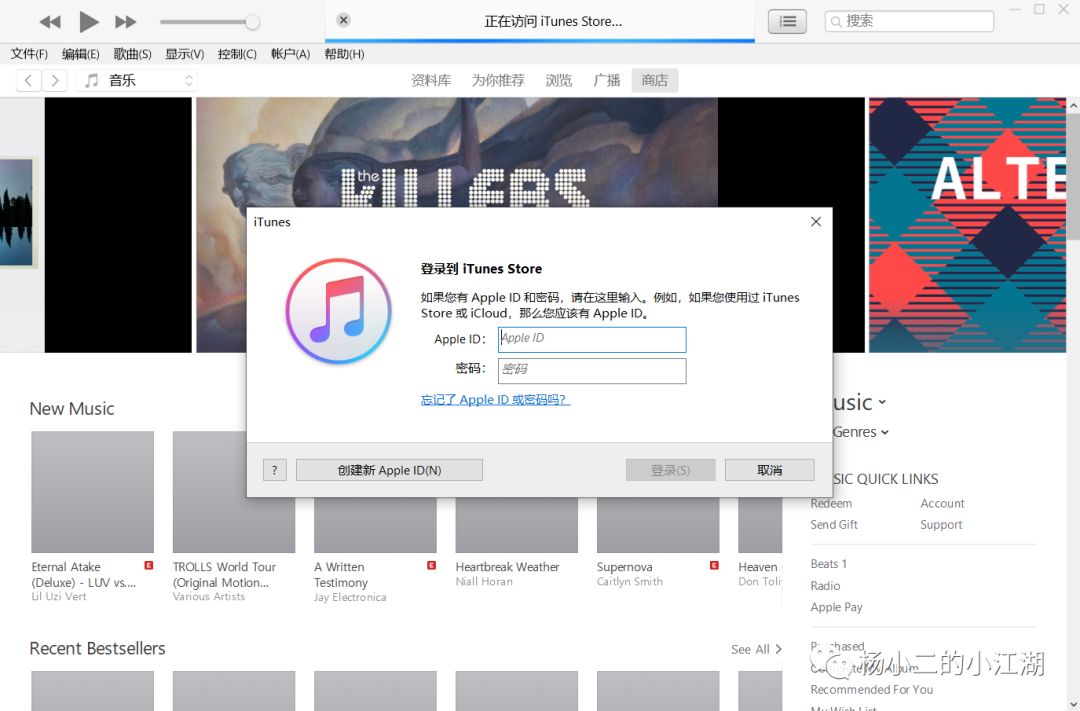Image resolution: width=1080 pixels, height=711 pixels.
Task: Click the 取消 cancel button
Action: click(x=769, y=470)
